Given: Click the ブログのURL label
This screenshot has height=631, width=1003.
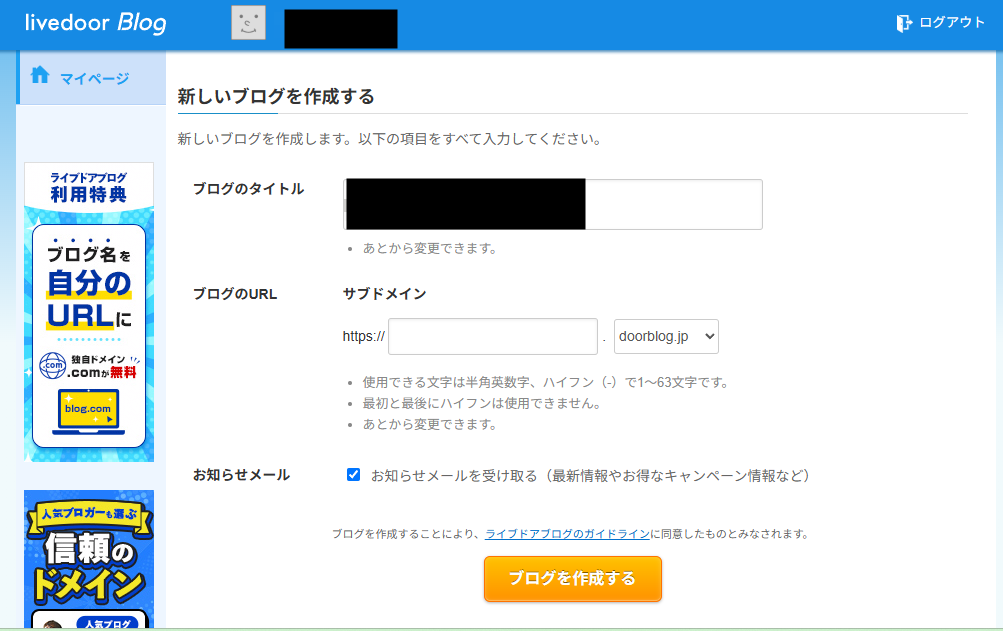Looking at the screenshot, I should coord(235,294).
